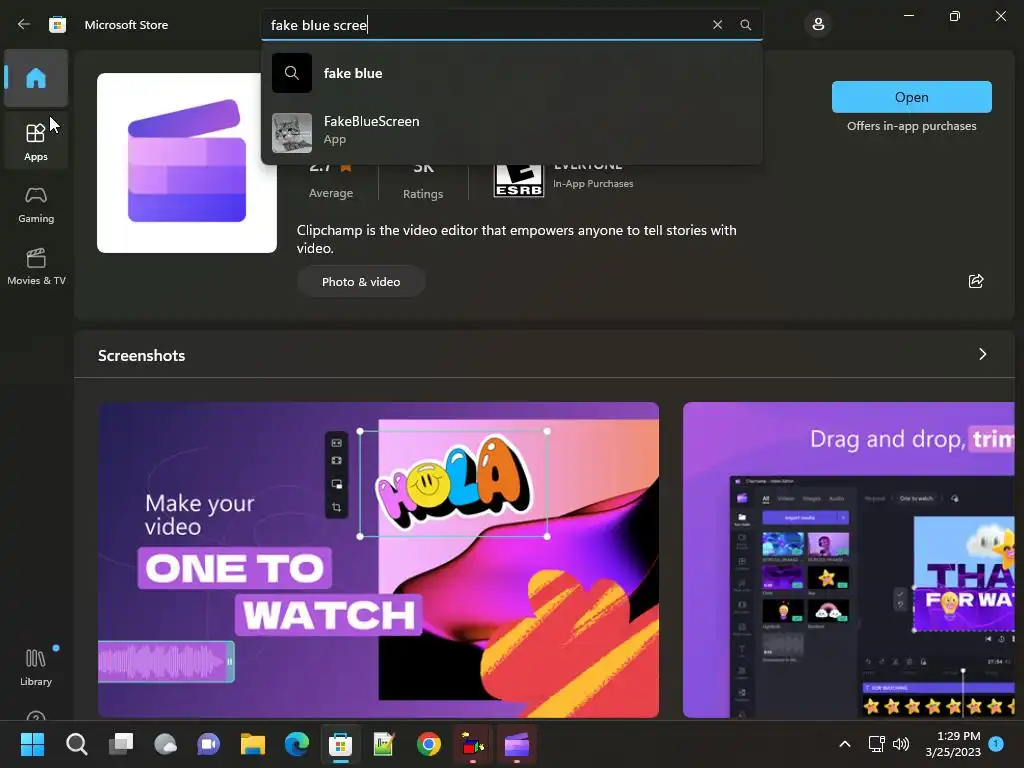Launch Google Chrome from taskbar

(428, 744)
